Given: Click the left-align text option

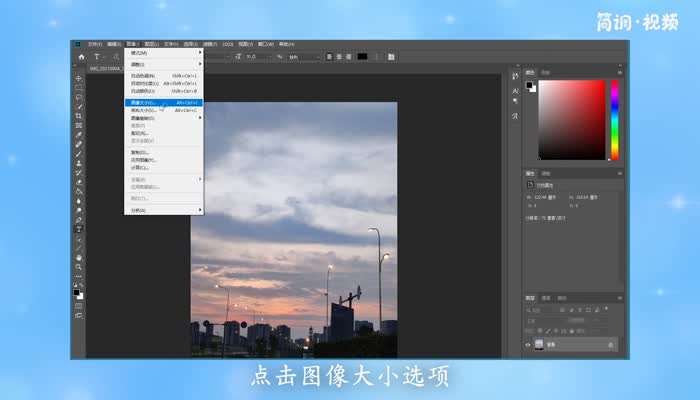Looking at the screenshot, I should 327,57.
